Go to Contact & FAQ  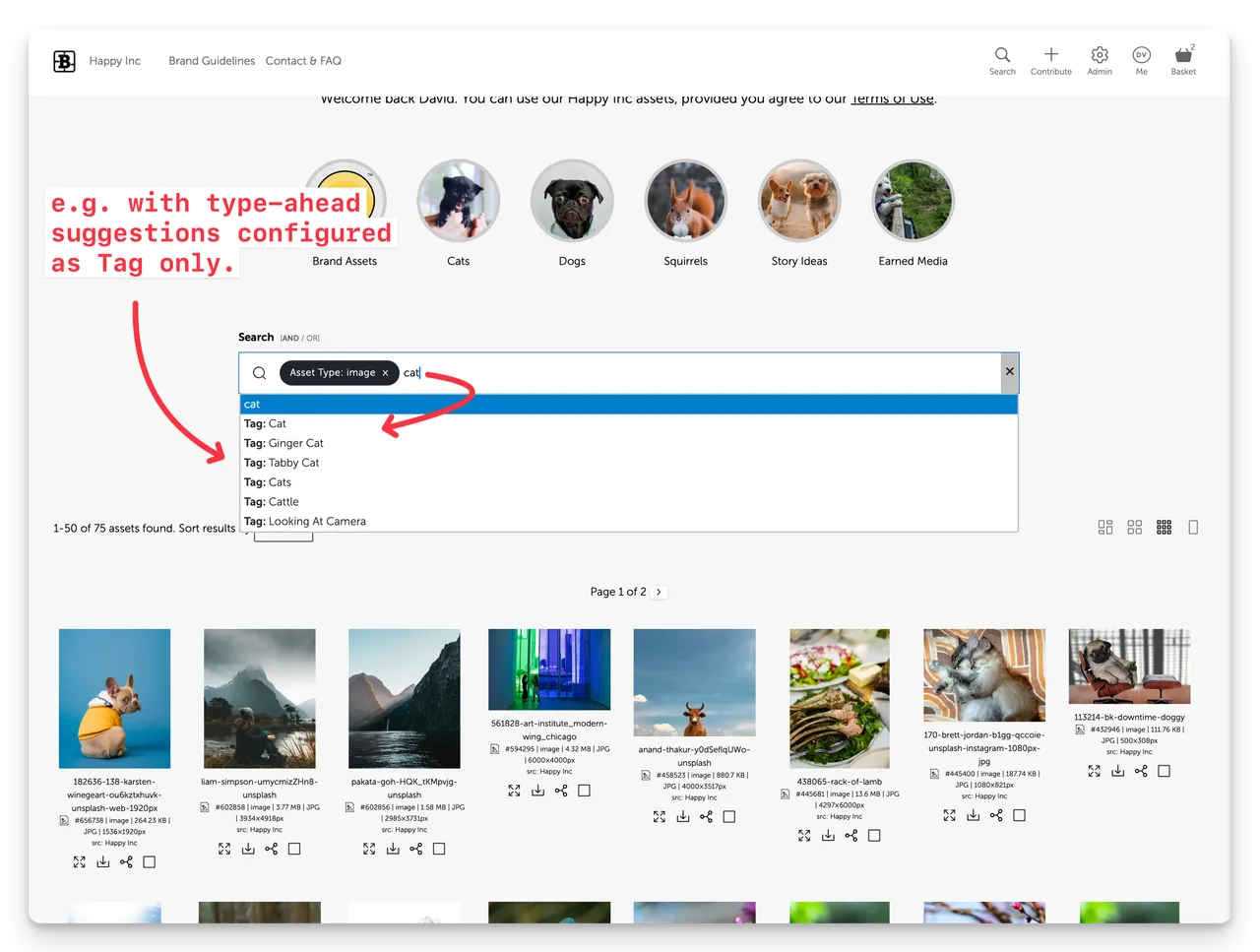(x=303, y=61)
